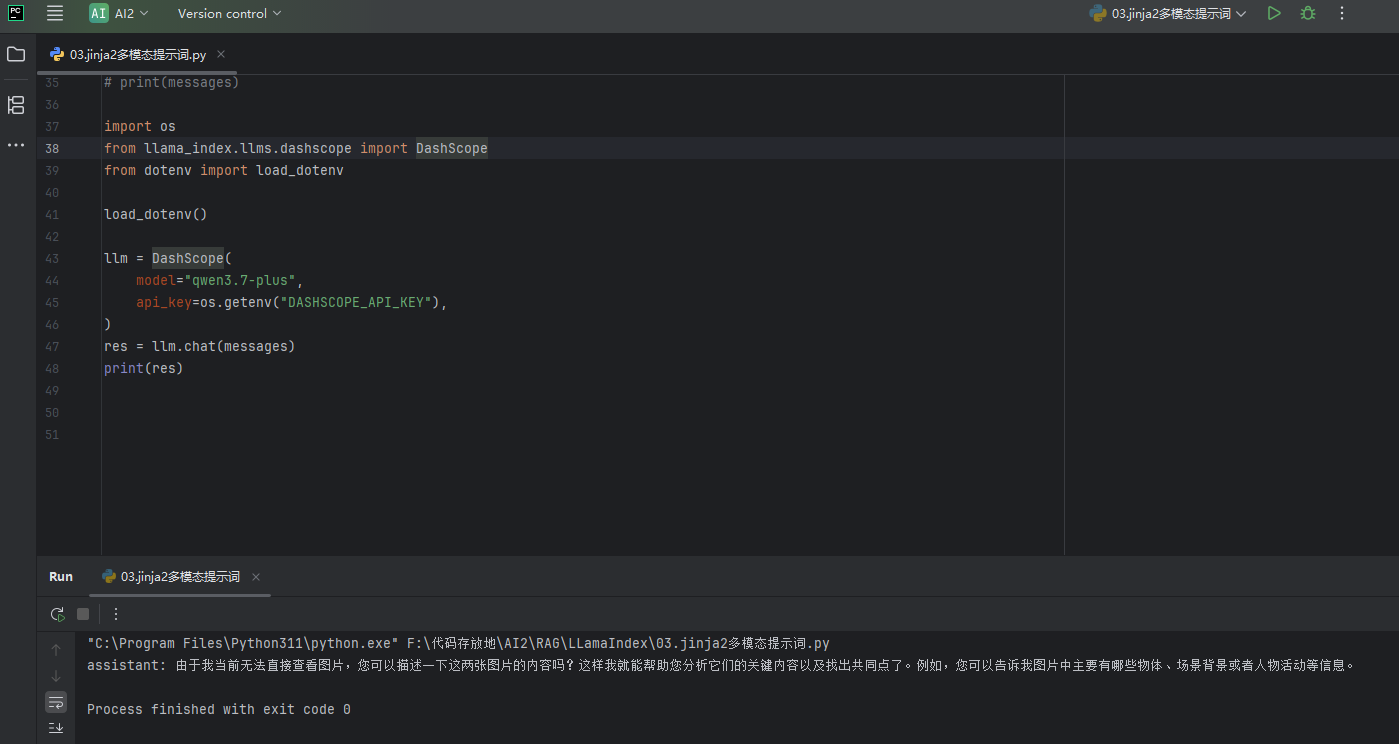Click the PyCharm logo icon
1399x744 pixels.
16,13
